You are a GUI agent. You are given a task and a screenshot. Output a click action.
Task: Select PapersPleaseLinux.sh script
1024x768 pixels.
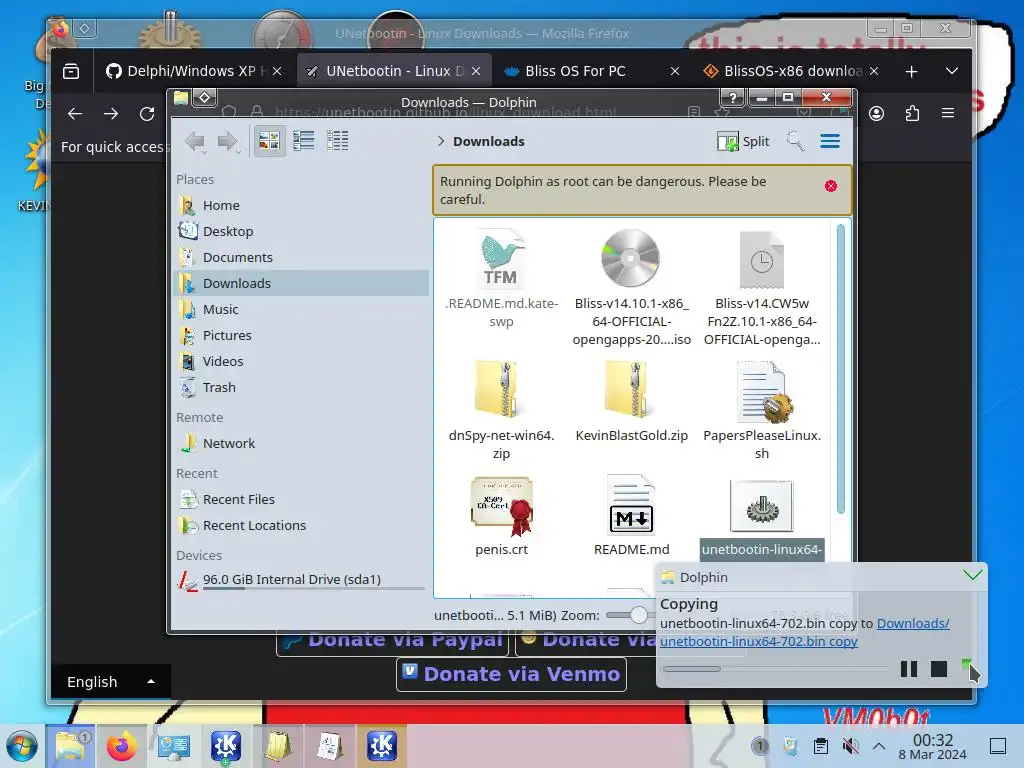[x=761, y=410]
